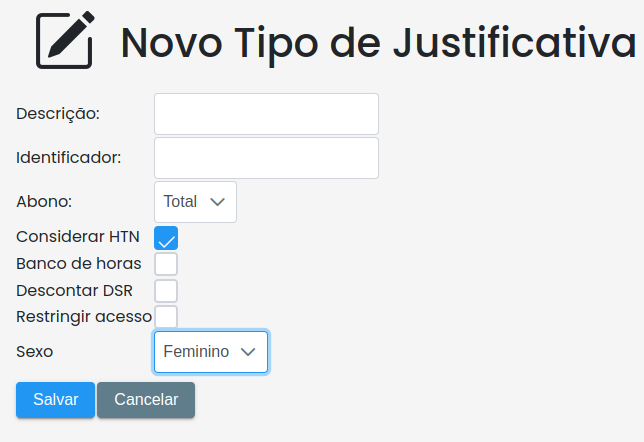Click the Banco de horas label
Image resolution: width=644 pixels, height=442 pixels.
pos(78,264)
